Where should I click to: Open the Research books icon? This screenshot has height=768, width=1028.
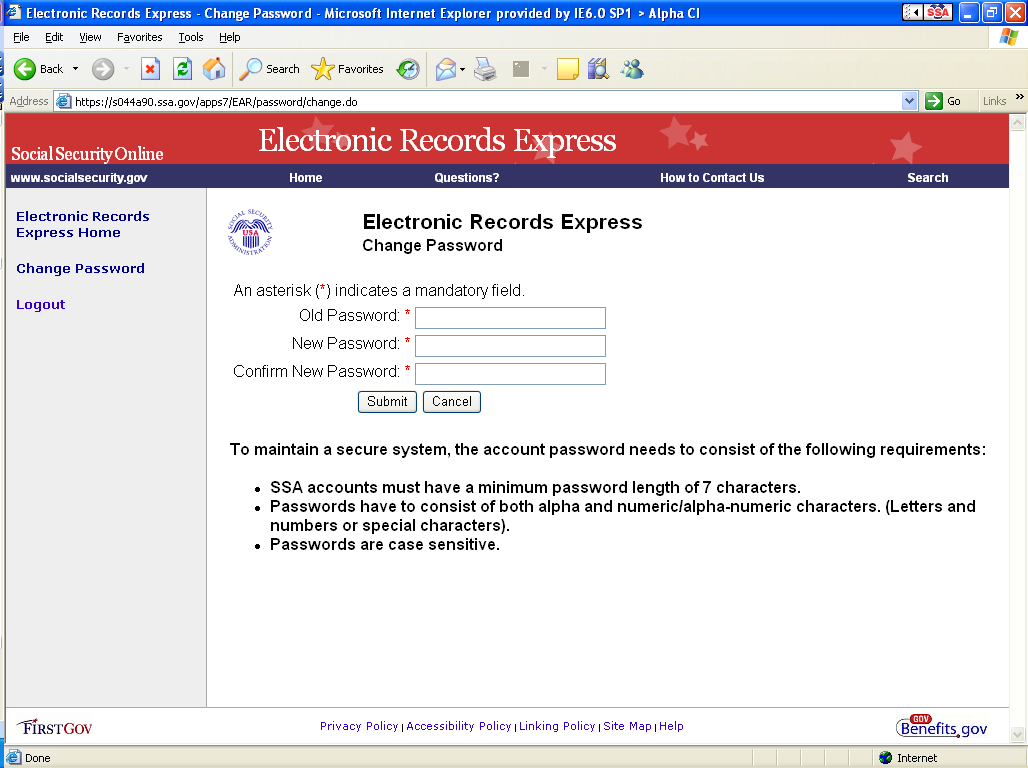tap(599, 69)
